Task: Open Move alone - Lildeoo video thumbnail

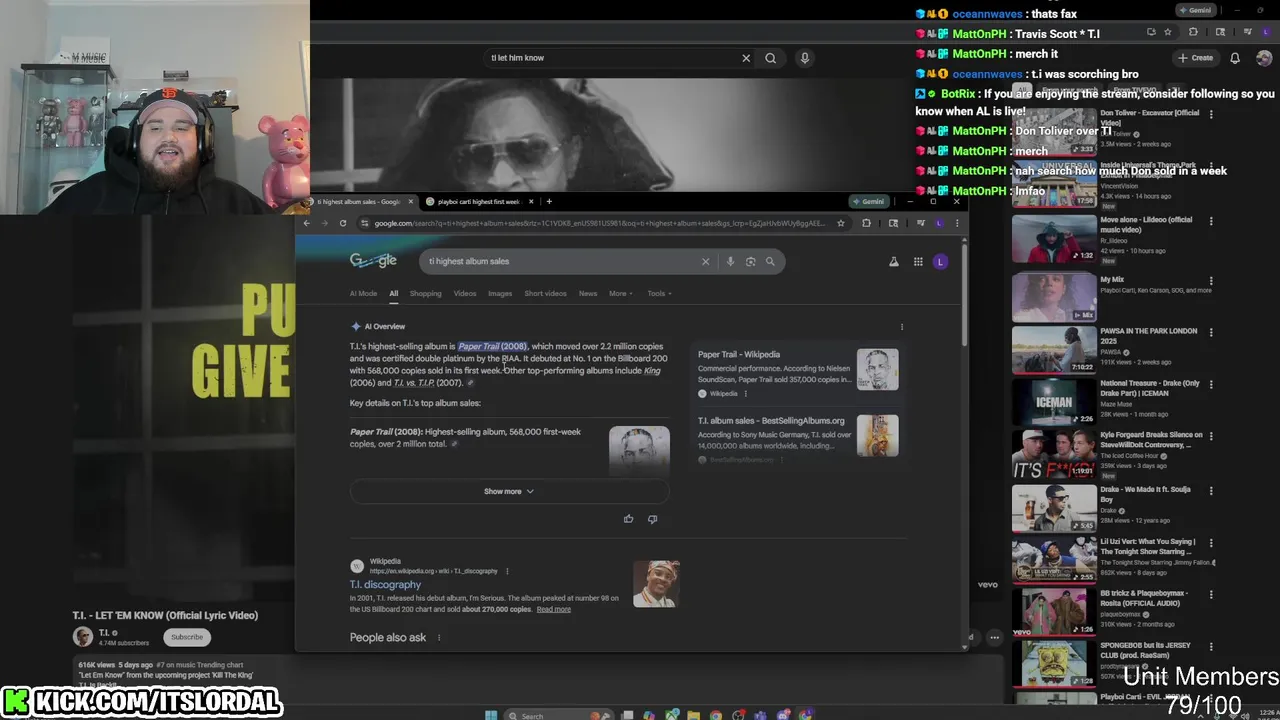Action: (x=1054, y=238)
